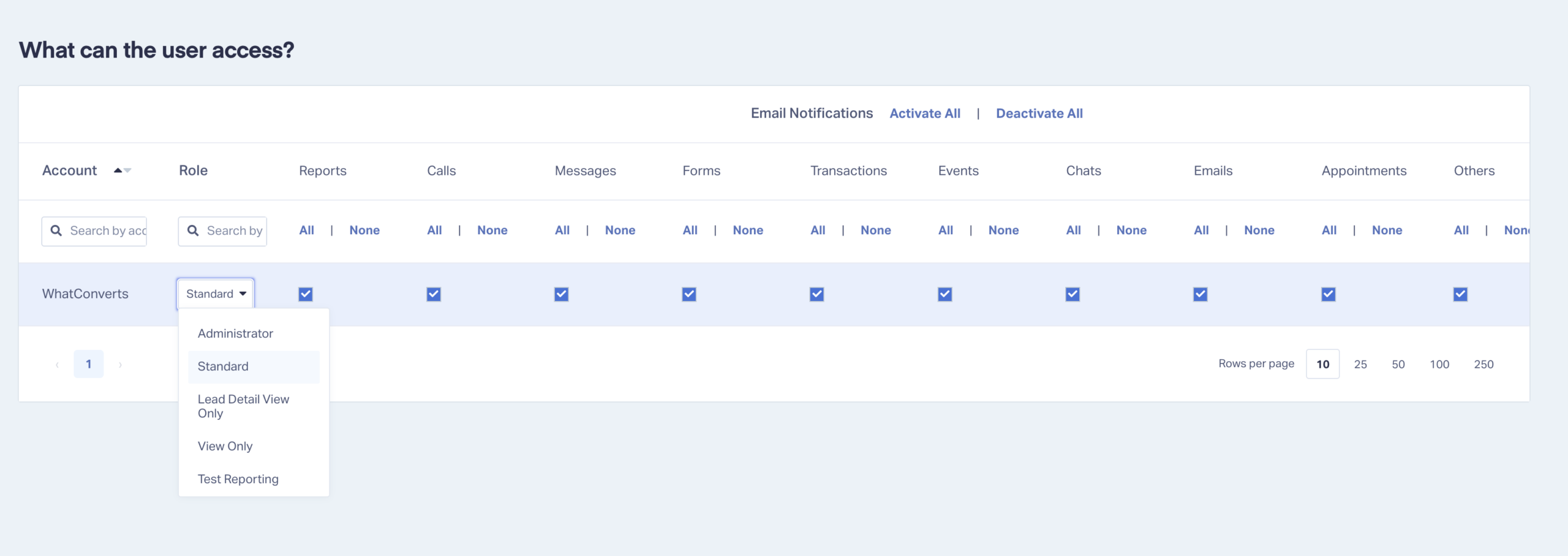This screenshot has width=1568, height=556.
Task: Select None under Calls column
Action: [x=492, y=230]
